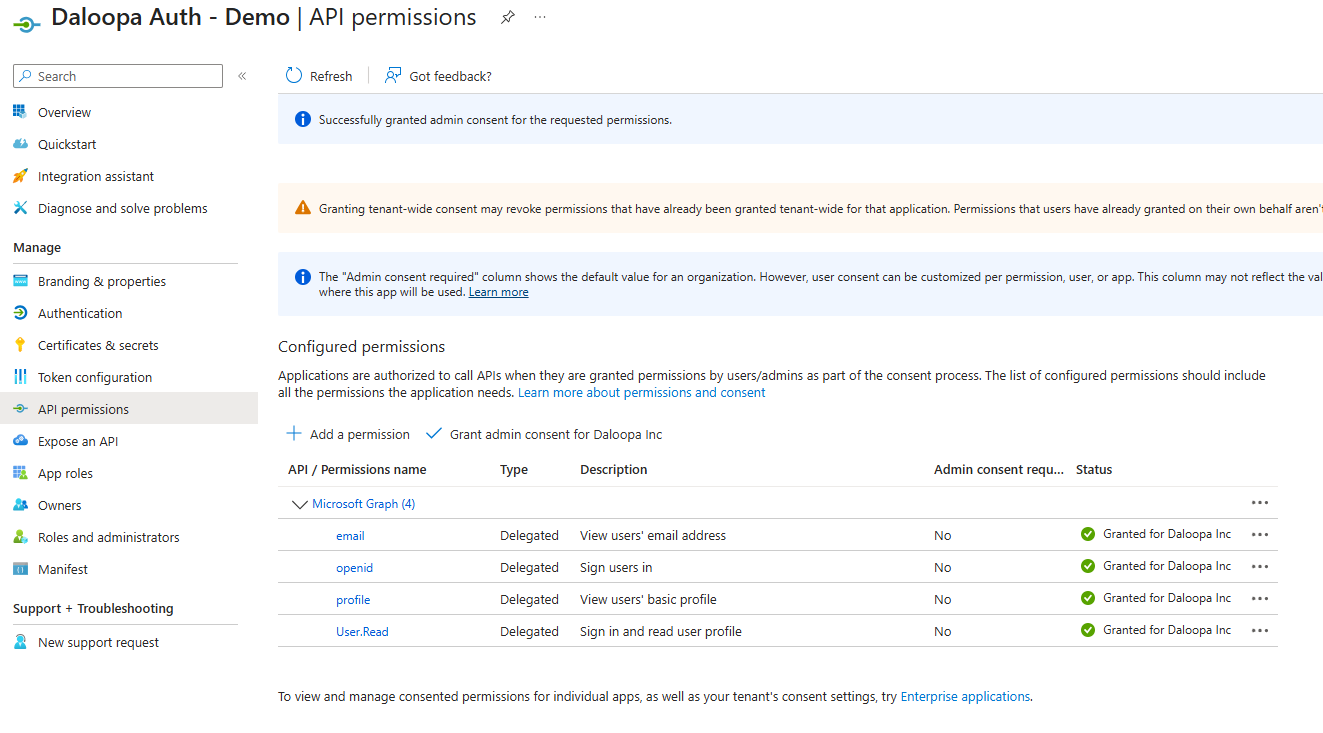Collapse the sidebar with double-chevron icon

tap(242, 76)
